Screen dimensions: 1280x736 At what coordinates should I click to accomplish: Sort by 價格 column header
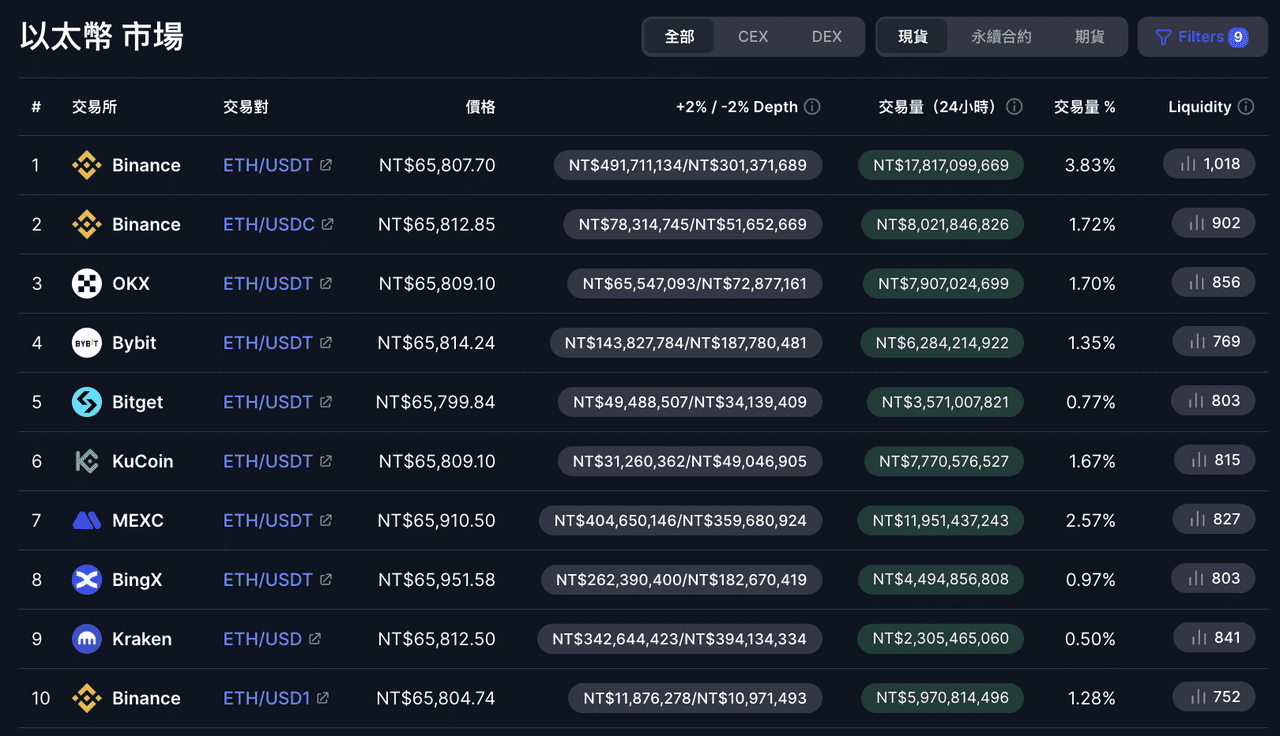(x=480, y=107)
